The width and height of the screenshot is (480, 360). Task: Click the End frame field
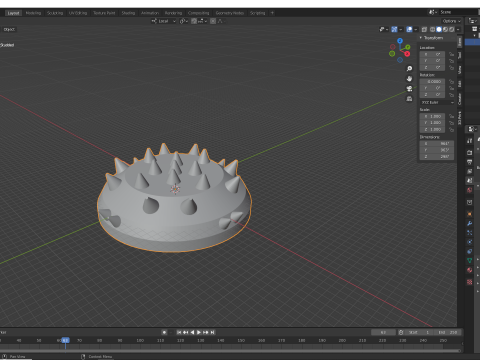click(448, 332)
